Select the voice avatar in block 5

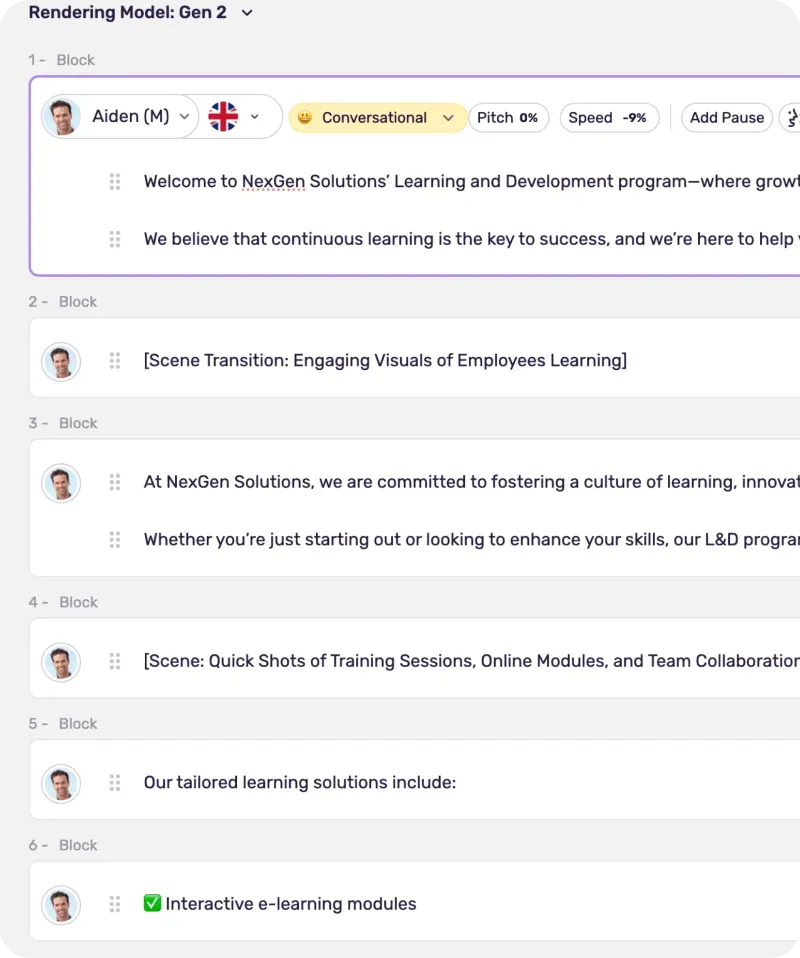61,783
